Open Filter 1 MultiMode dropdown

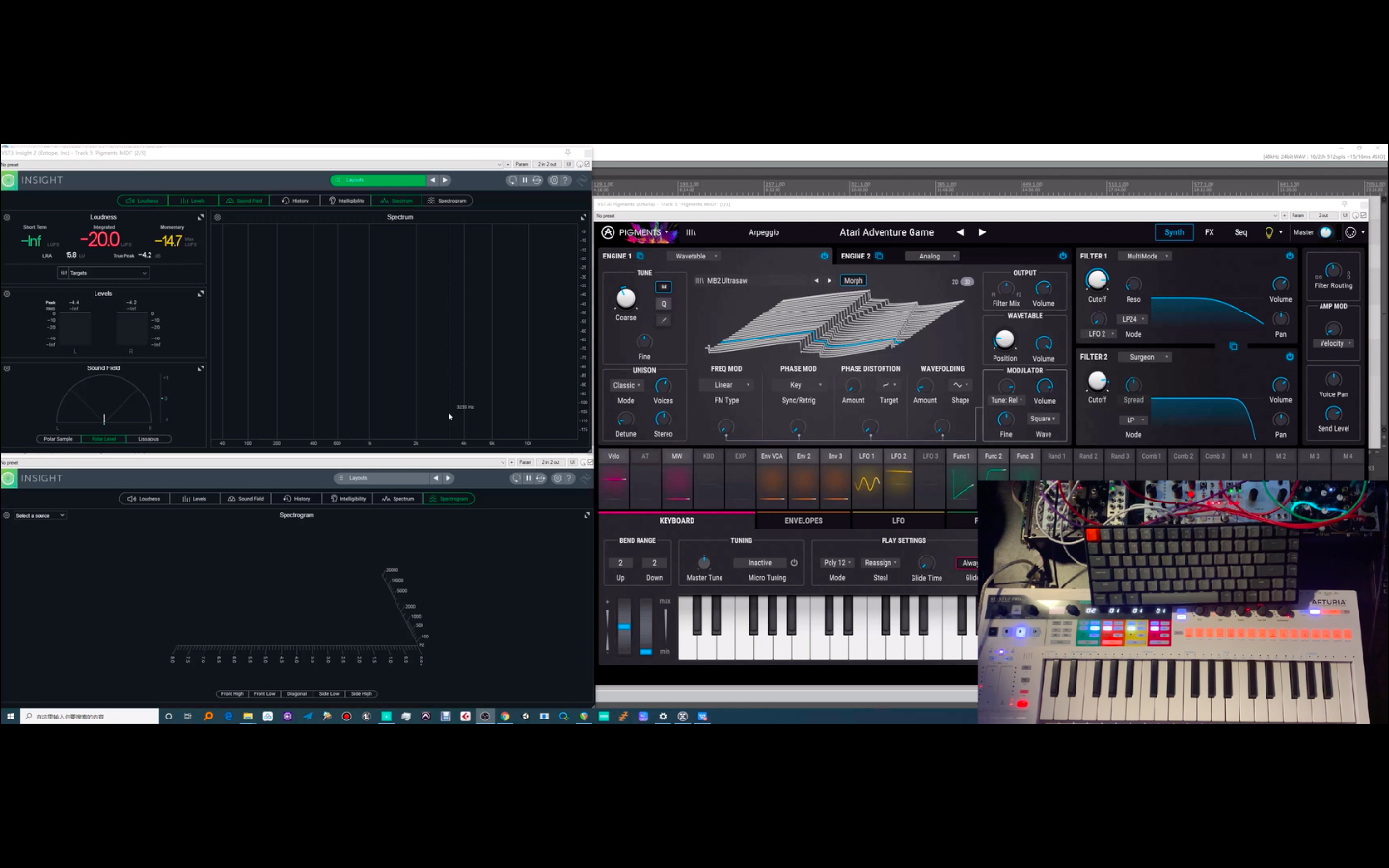point(1145,257)
